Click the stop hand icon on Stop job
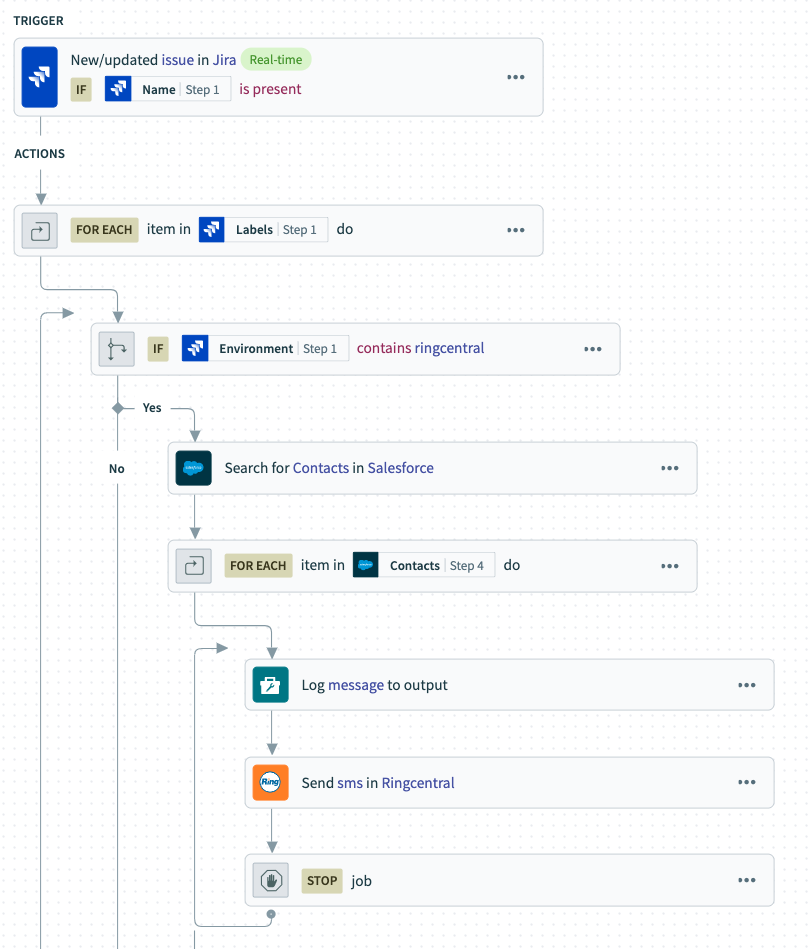This screenshot has height=949, width=810. [x=271, y=881]
